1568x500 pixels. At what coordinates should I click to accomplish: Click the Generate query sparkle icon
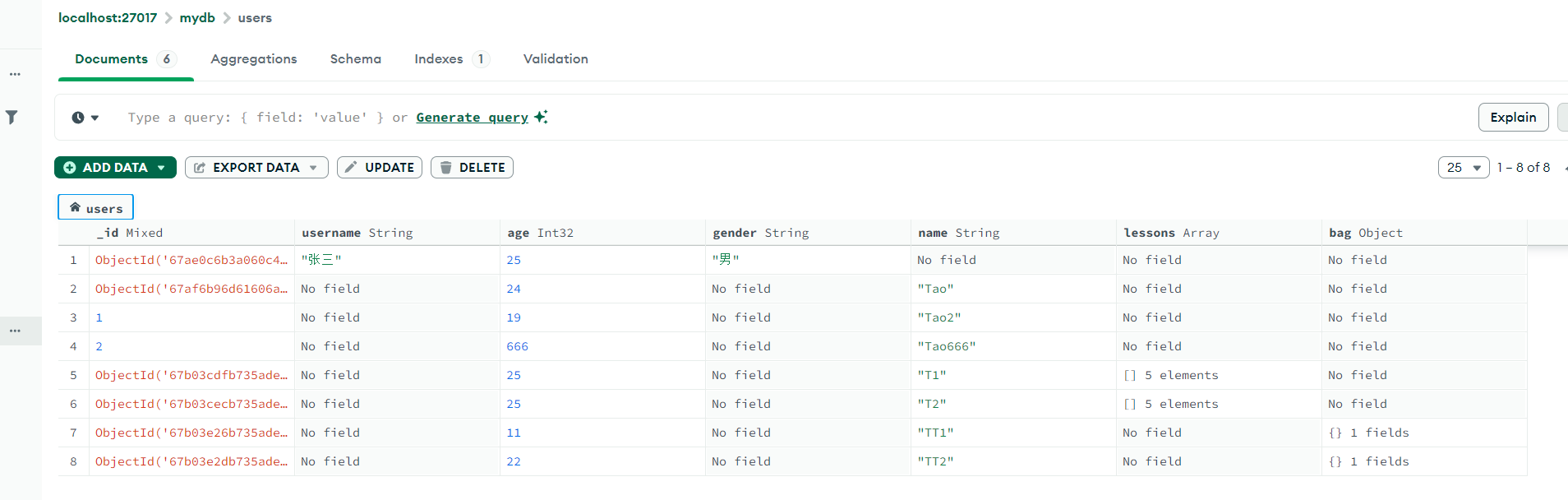pos(541,117)
